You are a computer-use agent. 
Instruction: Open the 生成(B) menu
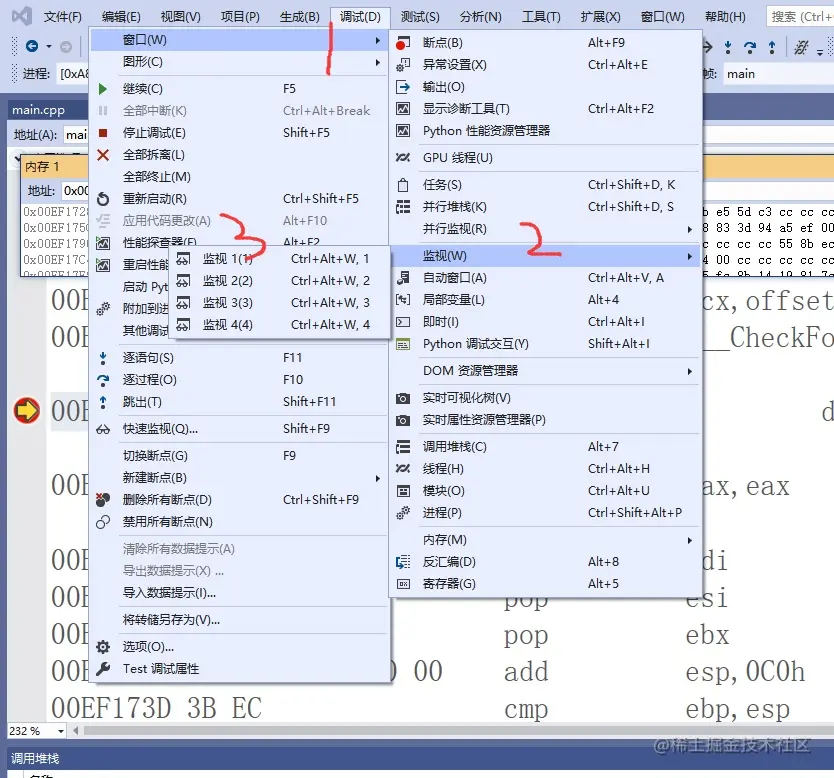click(x=299, y=17)
